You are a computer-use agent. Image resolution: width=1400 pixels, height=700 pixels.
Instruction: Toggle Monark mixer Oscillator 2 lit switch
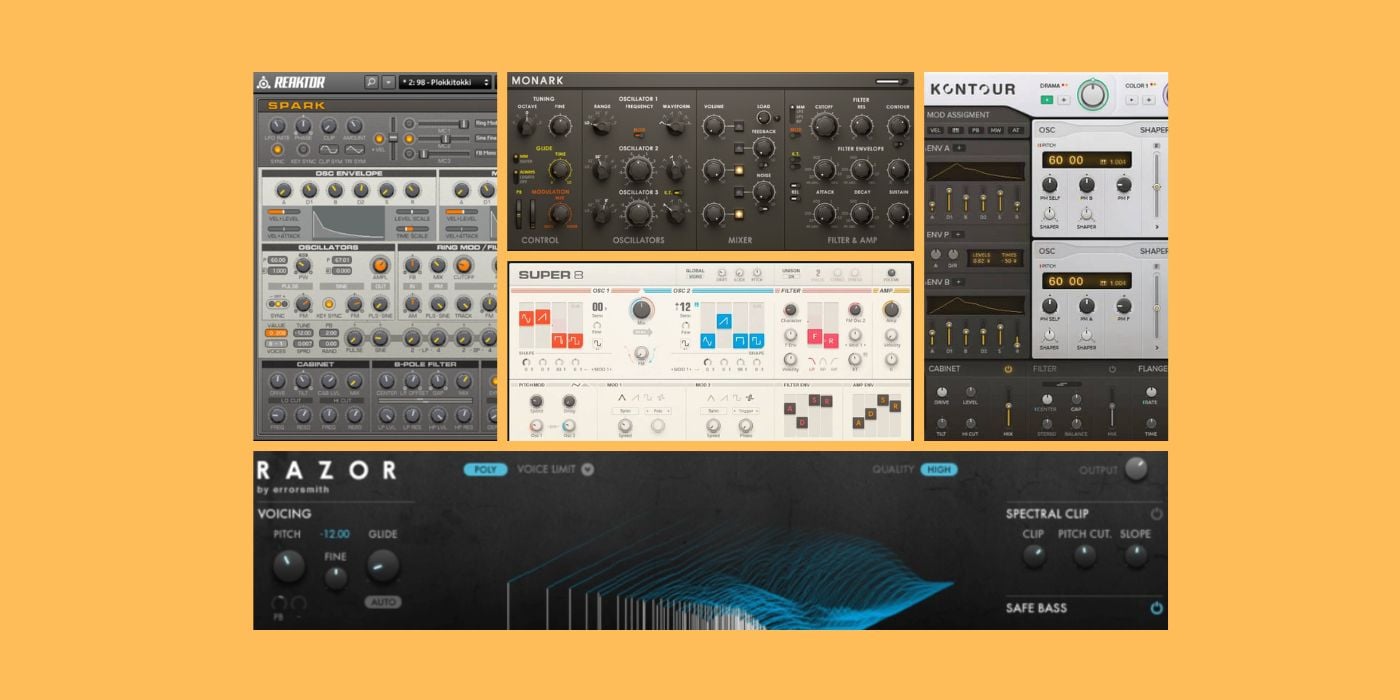click(x=738, y=170)
